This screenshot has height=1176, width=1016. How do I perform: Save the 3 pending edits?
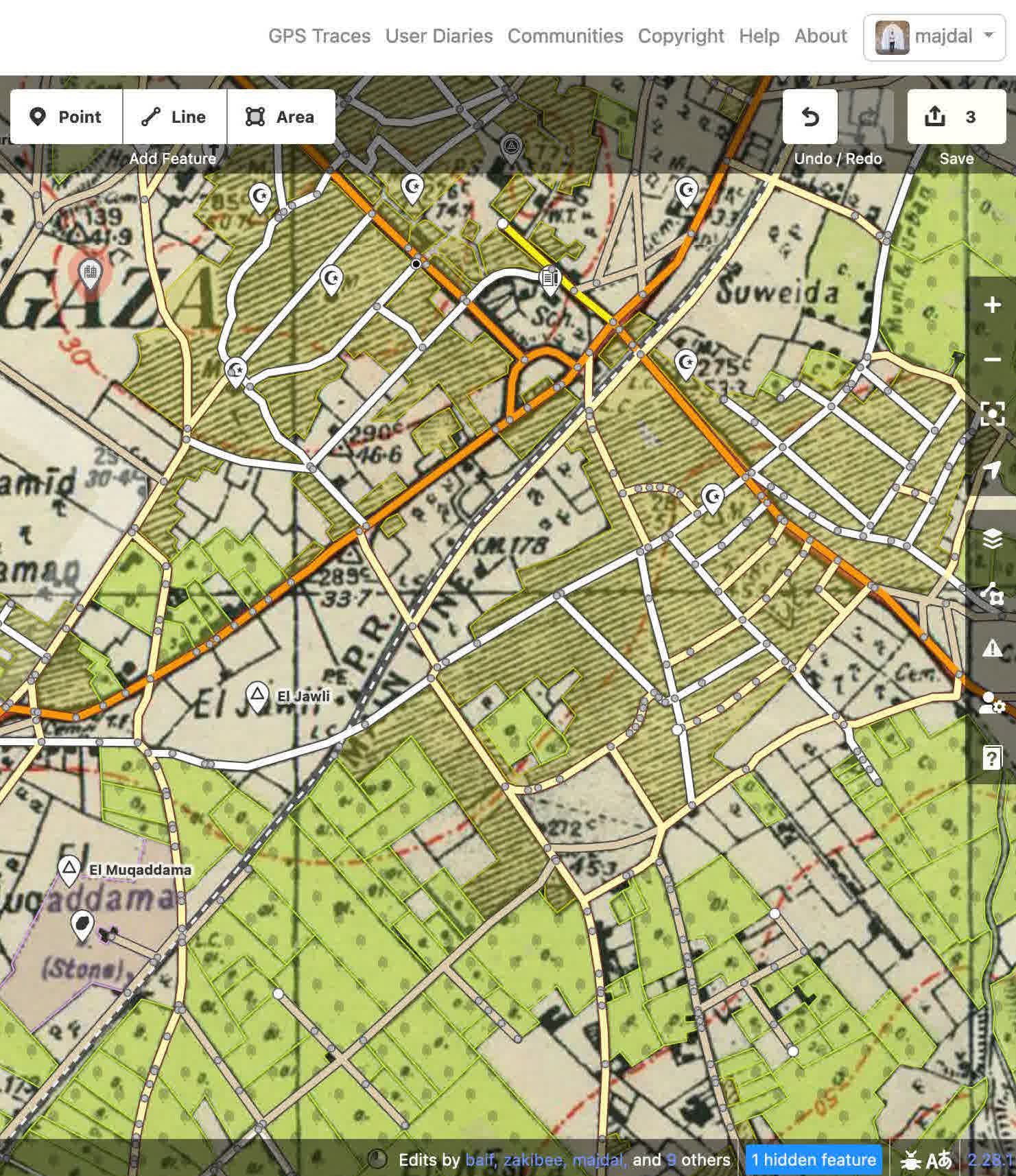[956, 117]
